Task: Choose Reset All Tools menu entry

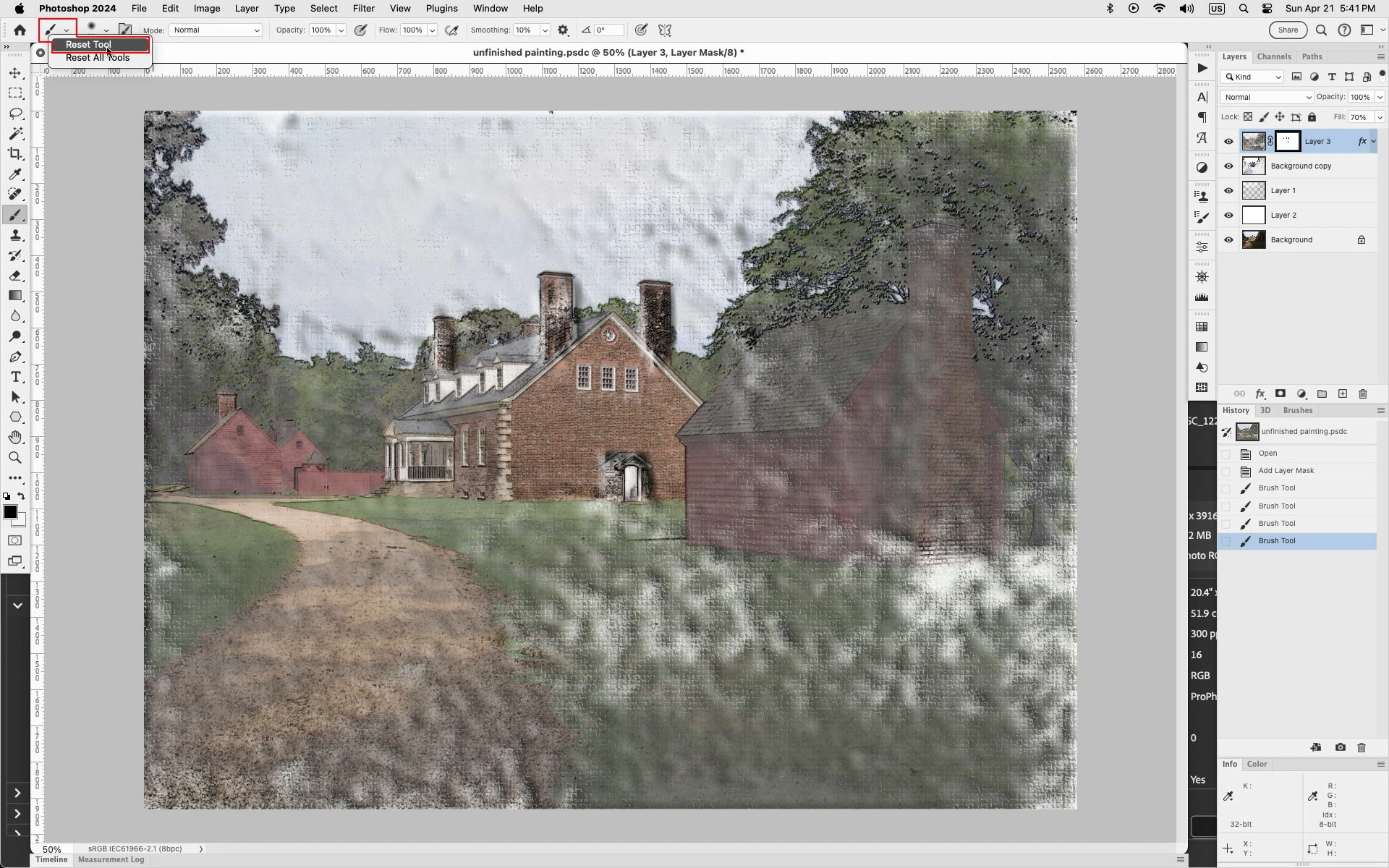Action: (x=98, y=58)
